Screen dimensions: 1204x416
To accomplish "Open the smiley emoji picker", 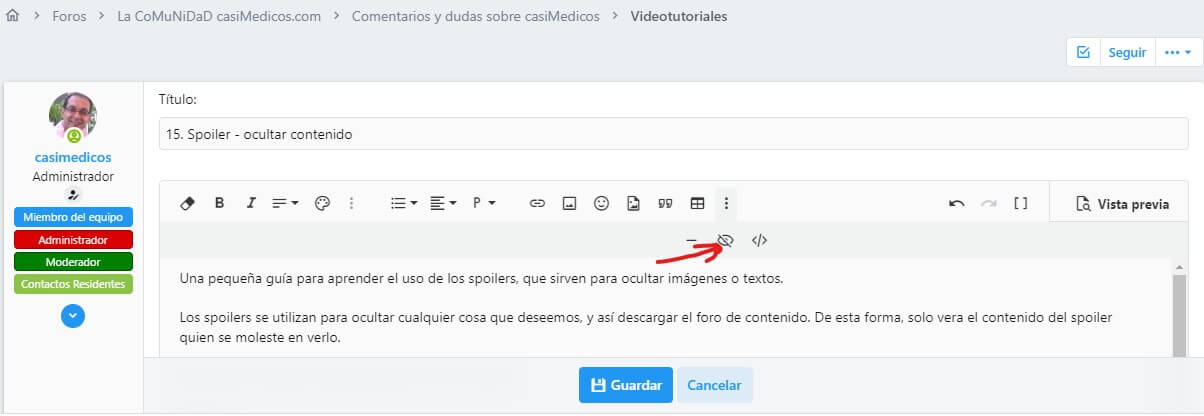I will 601,203.
